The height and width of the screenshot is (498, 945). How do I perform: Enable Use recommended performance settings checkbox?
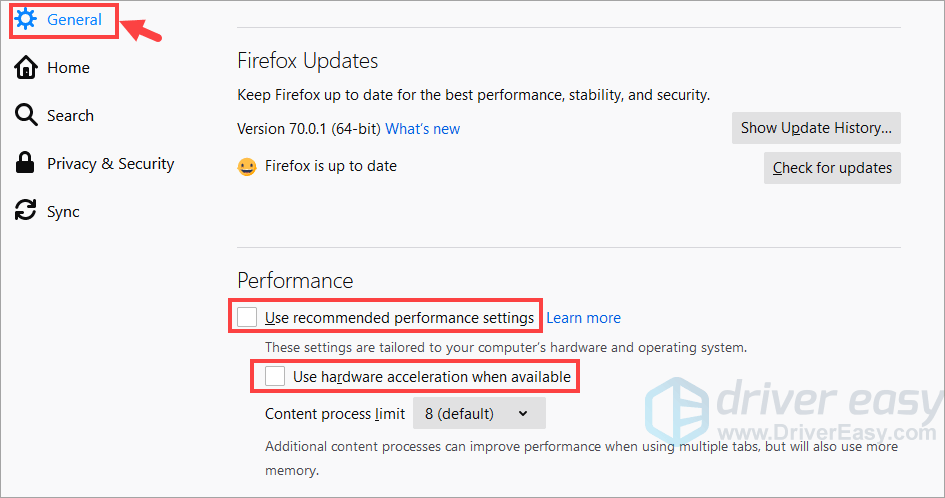coord(247,318)
